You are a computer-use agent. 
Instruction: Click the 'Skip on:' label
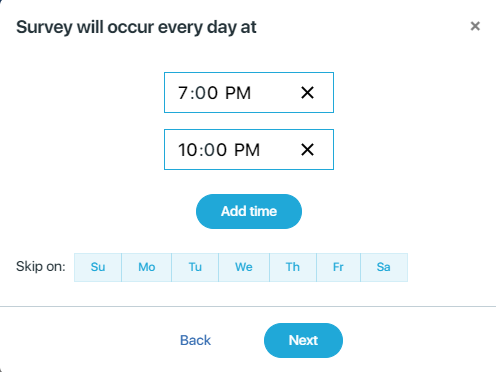coord(41,267)
